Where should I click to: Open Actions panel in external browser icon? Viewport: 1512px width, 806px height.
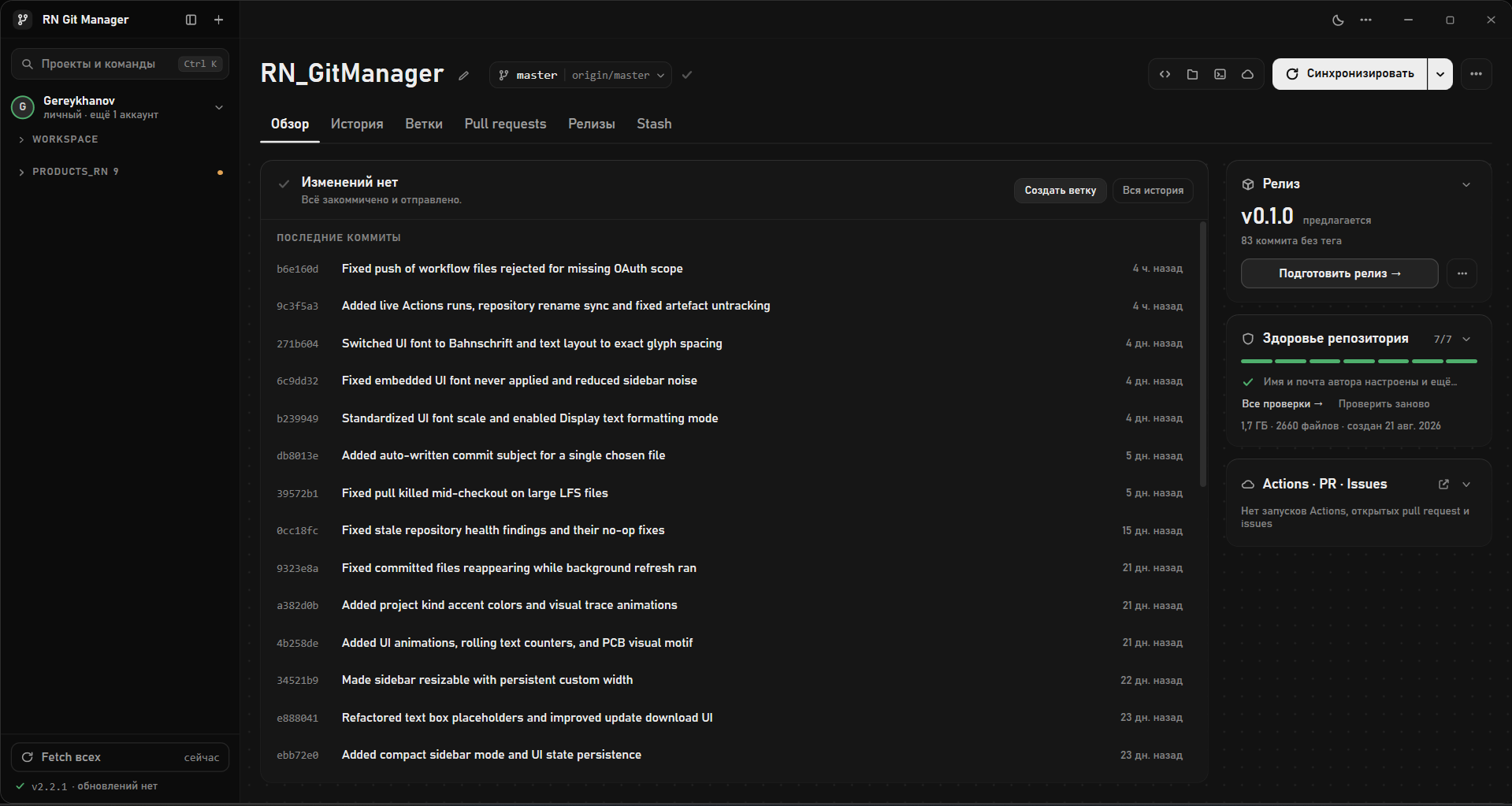pyautogui.click(x=1443, y=485)
